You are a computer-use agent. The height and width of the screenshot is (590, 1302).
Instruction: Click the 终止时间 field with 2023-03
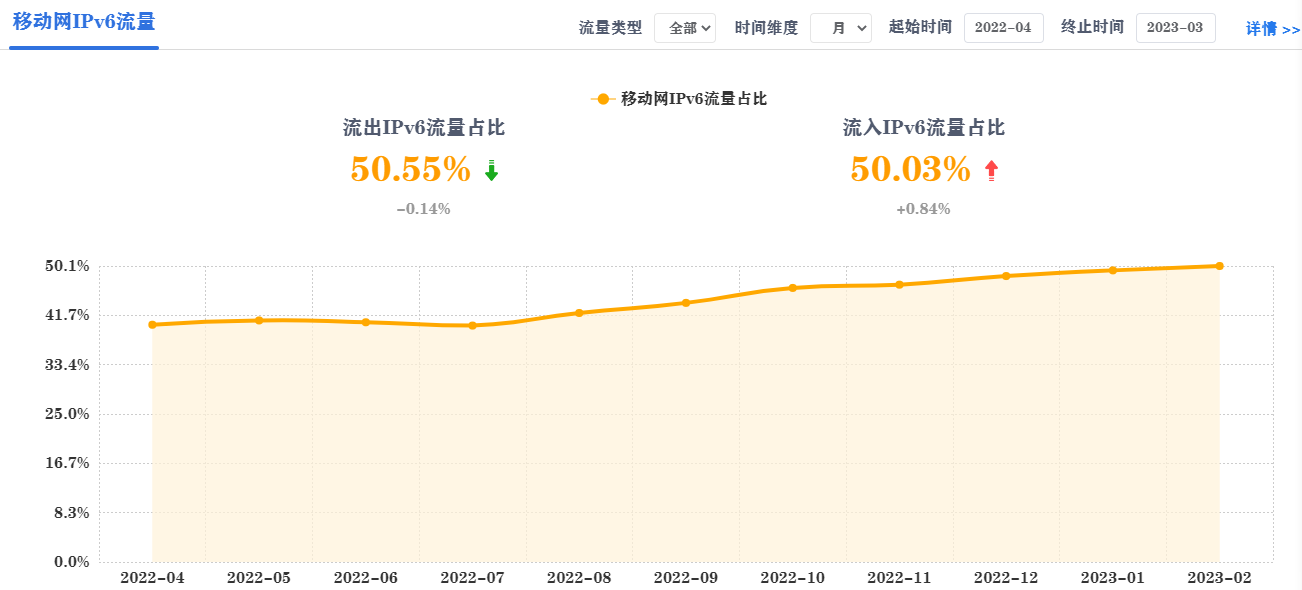(1175, 28)
